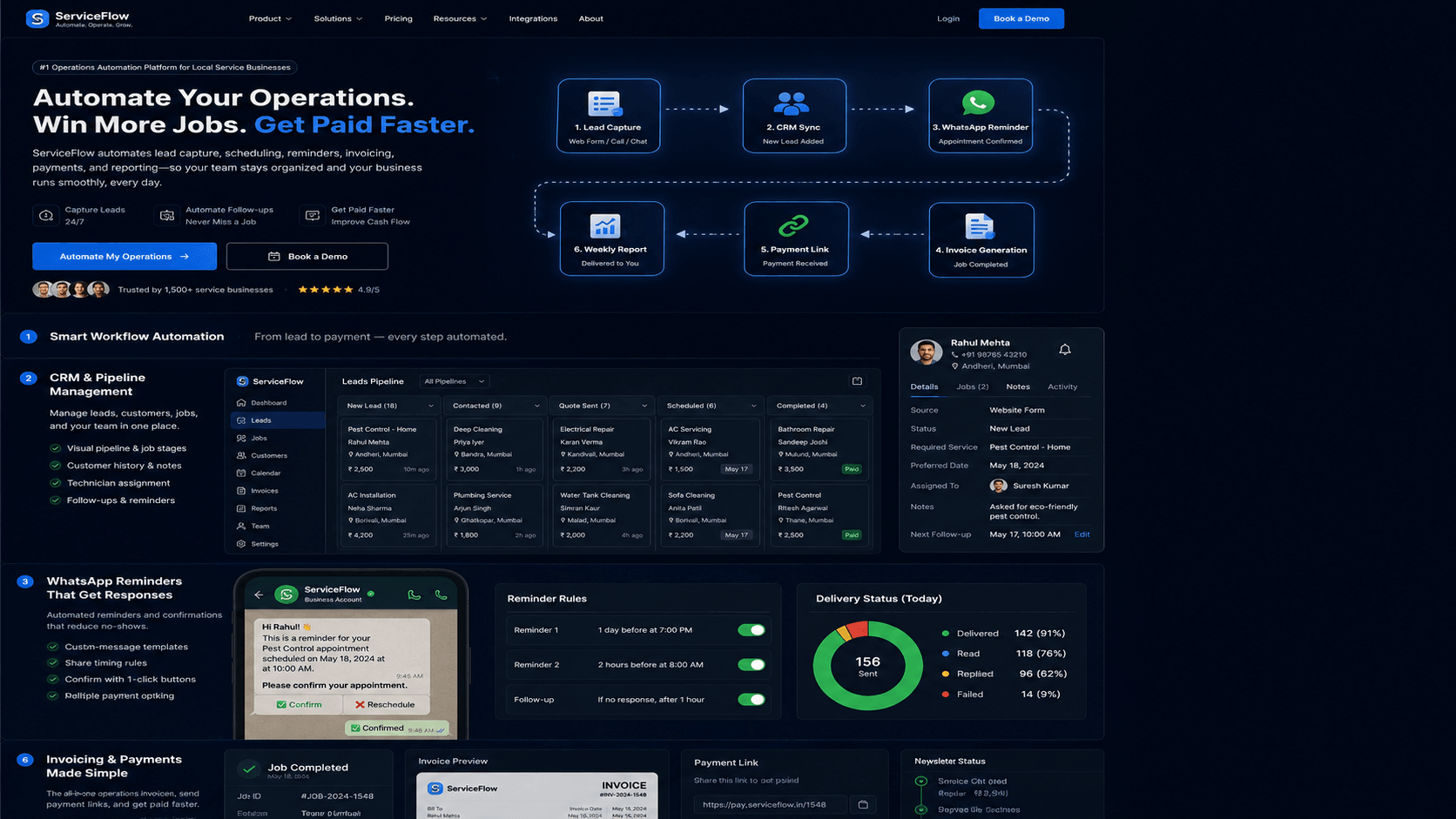Expand the Completed (4) column
Screen dimensions: 1456x819
point(862,406)
